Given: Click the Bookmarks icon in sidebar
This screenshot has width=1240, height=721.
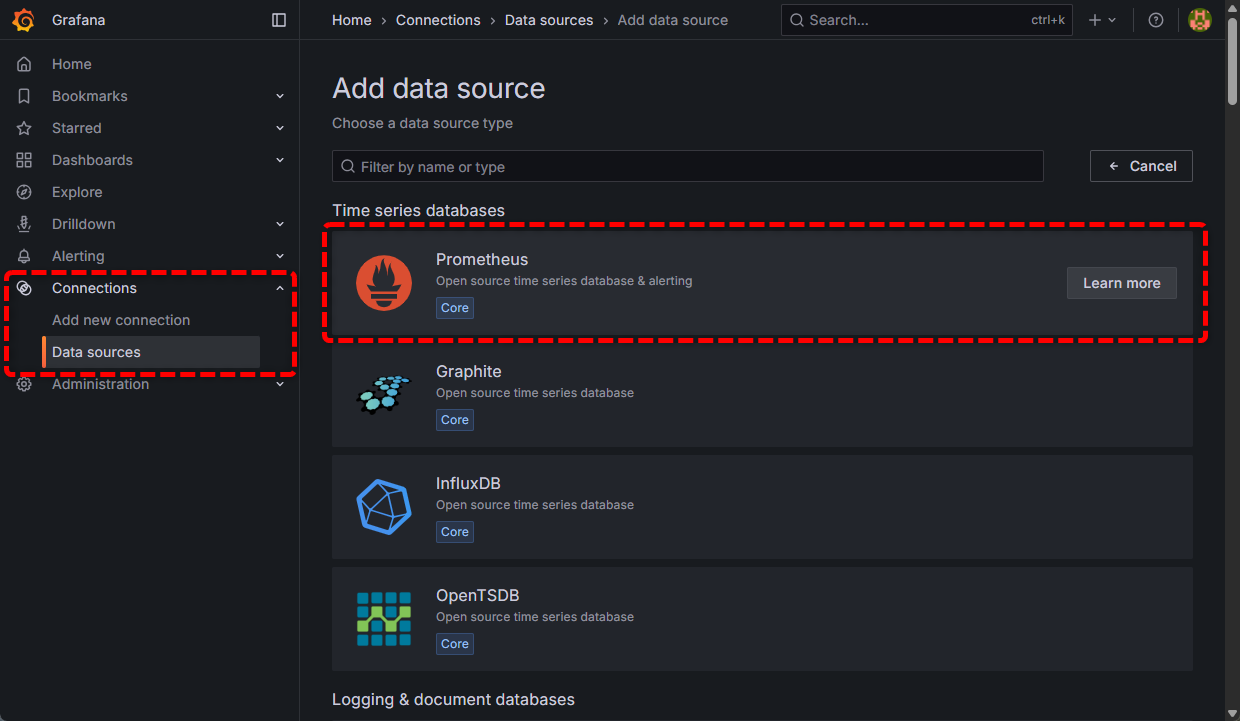Looking at the screenshot, I should coord(24,96).
